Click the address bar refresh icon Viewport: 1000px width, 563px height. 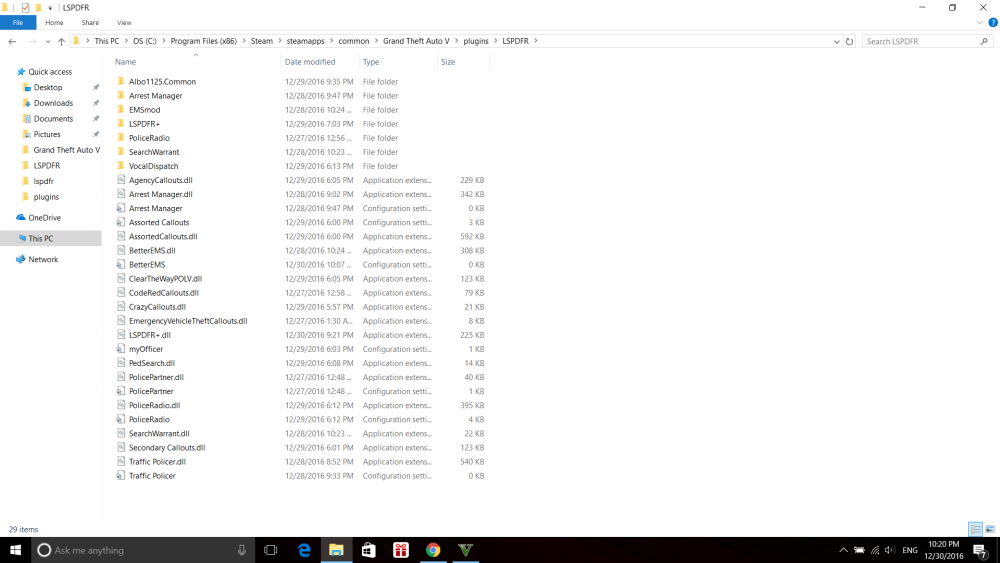pos(849,41)
